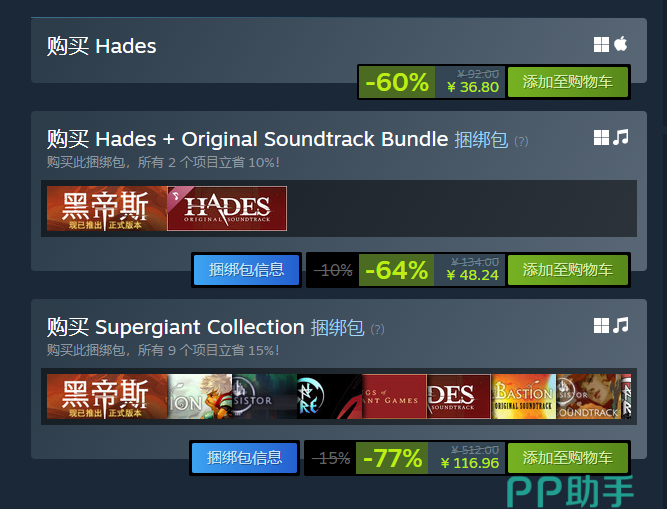Click the (?) help icon next to Supergiant Collection

coord(377,329)
